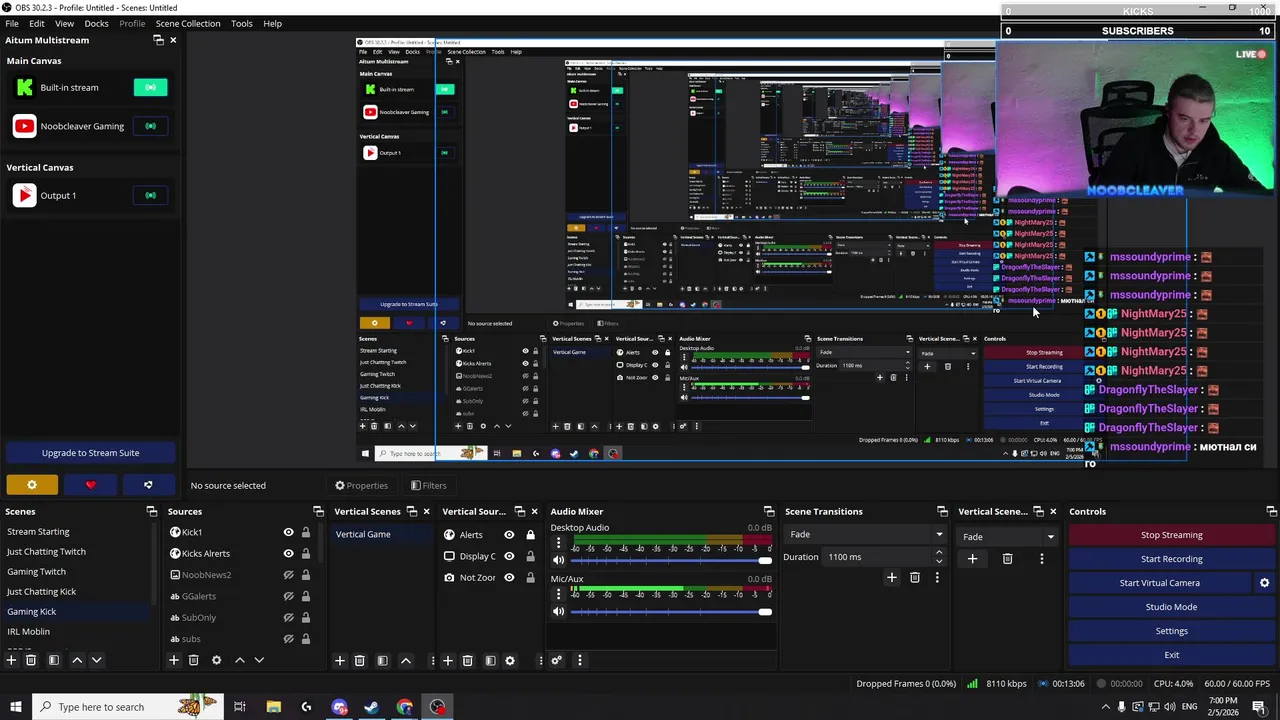Open the File menu

pyautogui.click(x=12, y=23)
